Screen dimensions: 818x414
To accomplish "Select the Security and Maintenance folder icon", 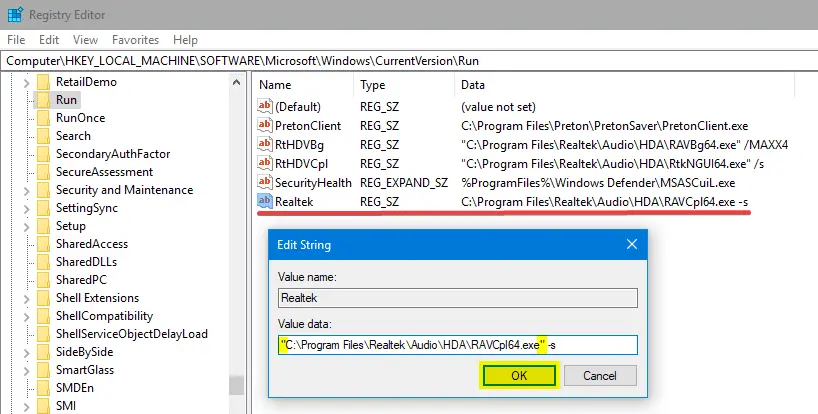I will coord(43,190).
